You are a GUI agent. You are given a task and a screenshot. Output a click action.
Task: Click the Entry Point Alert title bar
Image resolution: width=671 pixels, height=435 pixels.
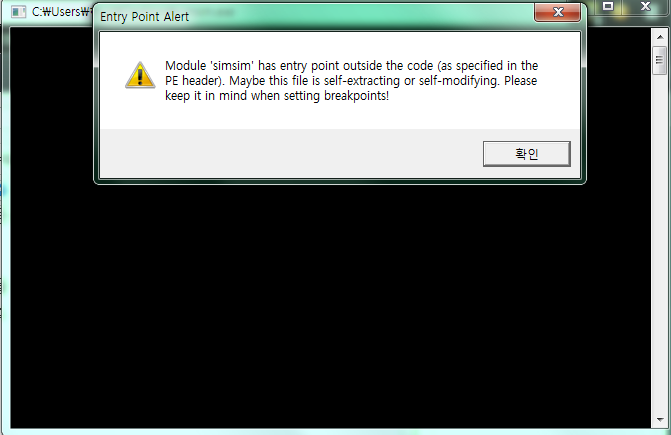(317, 16)
